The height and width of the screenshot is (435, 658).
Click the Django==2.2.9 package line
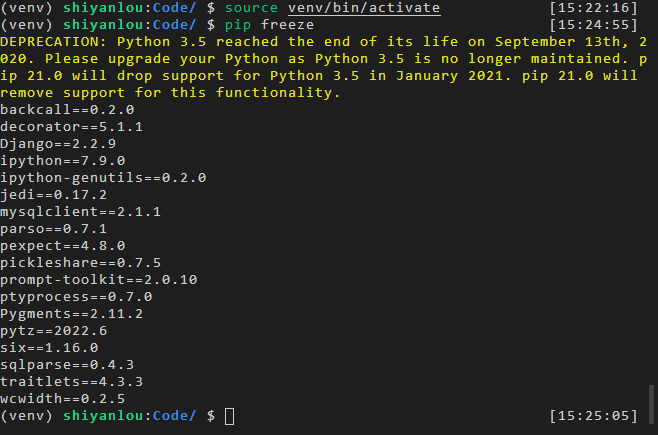[59, 143]
